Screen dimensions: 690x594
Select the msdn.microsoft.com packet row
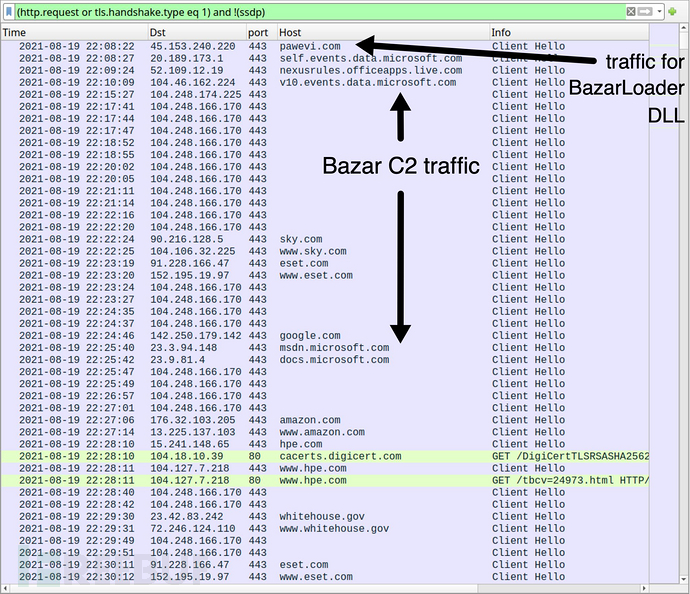click(325, 348)
